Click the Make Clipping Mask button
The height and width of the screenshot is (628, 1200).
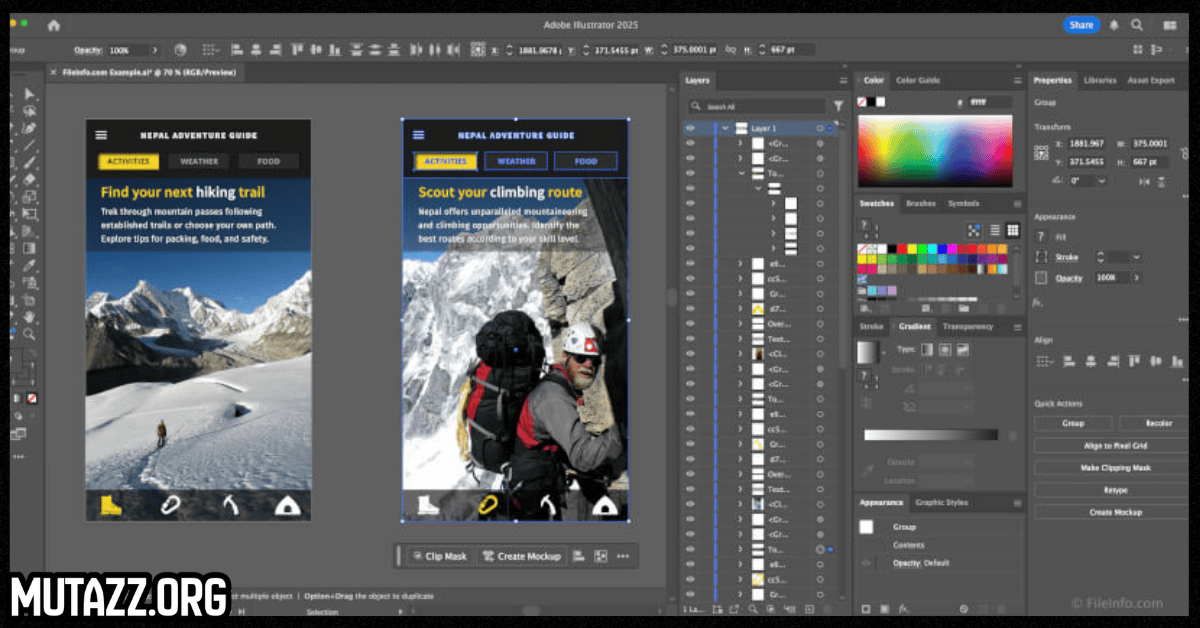click(1118, 467)
